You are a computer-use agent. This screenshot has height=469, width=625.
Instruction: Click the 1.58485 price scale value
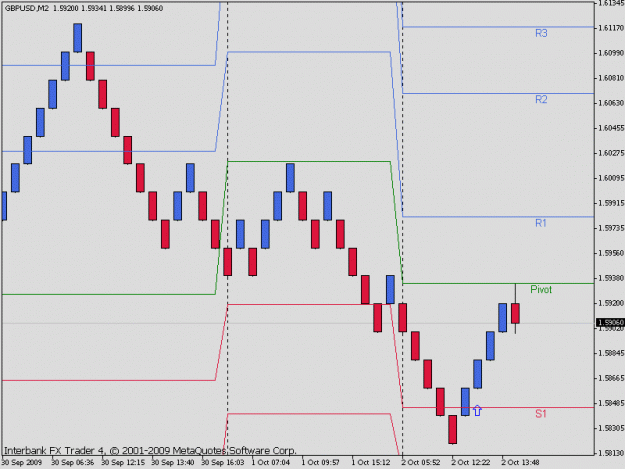tap(611, 403)
